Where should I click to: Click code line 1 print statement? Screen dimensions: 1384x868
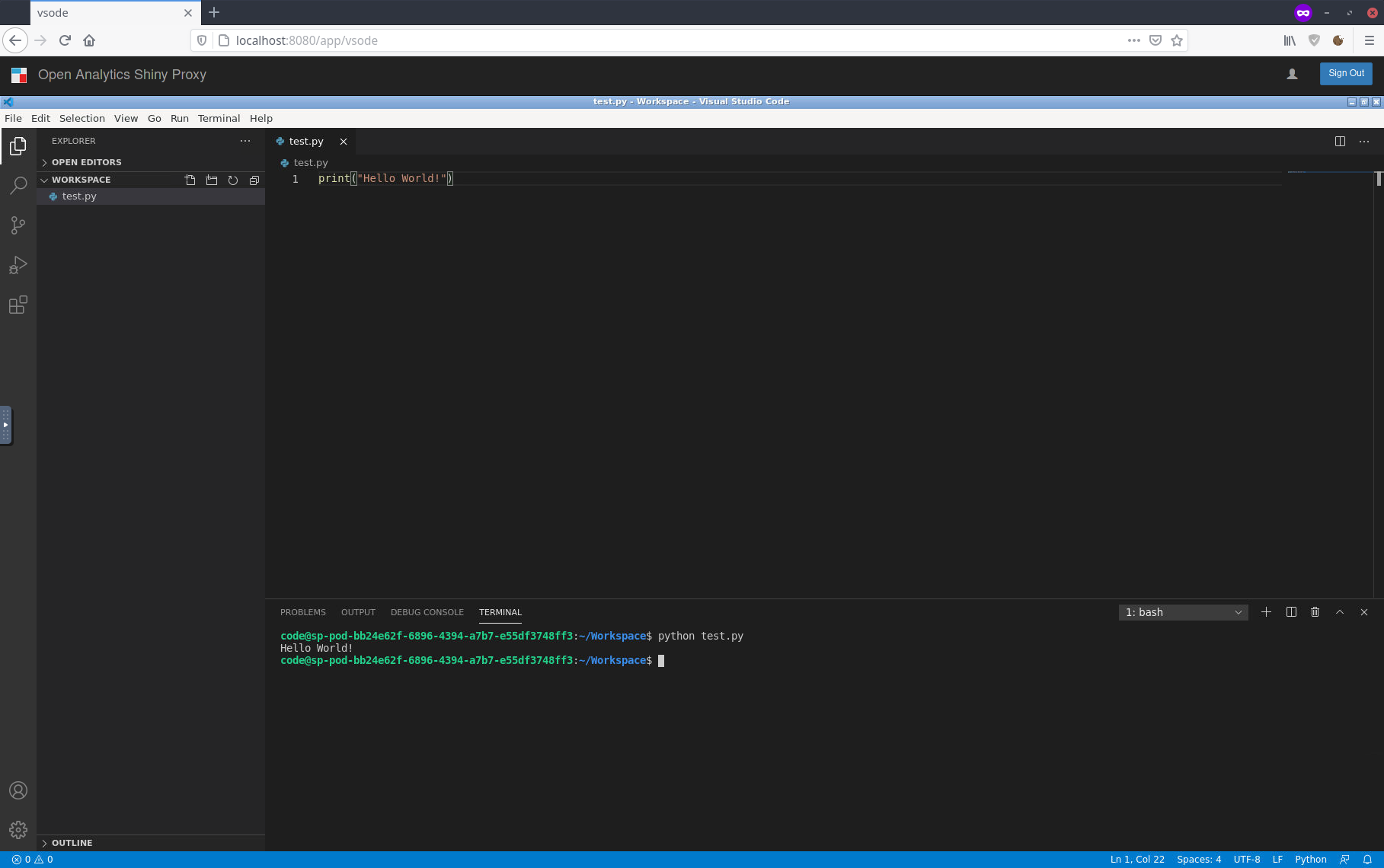click(385, 178)
